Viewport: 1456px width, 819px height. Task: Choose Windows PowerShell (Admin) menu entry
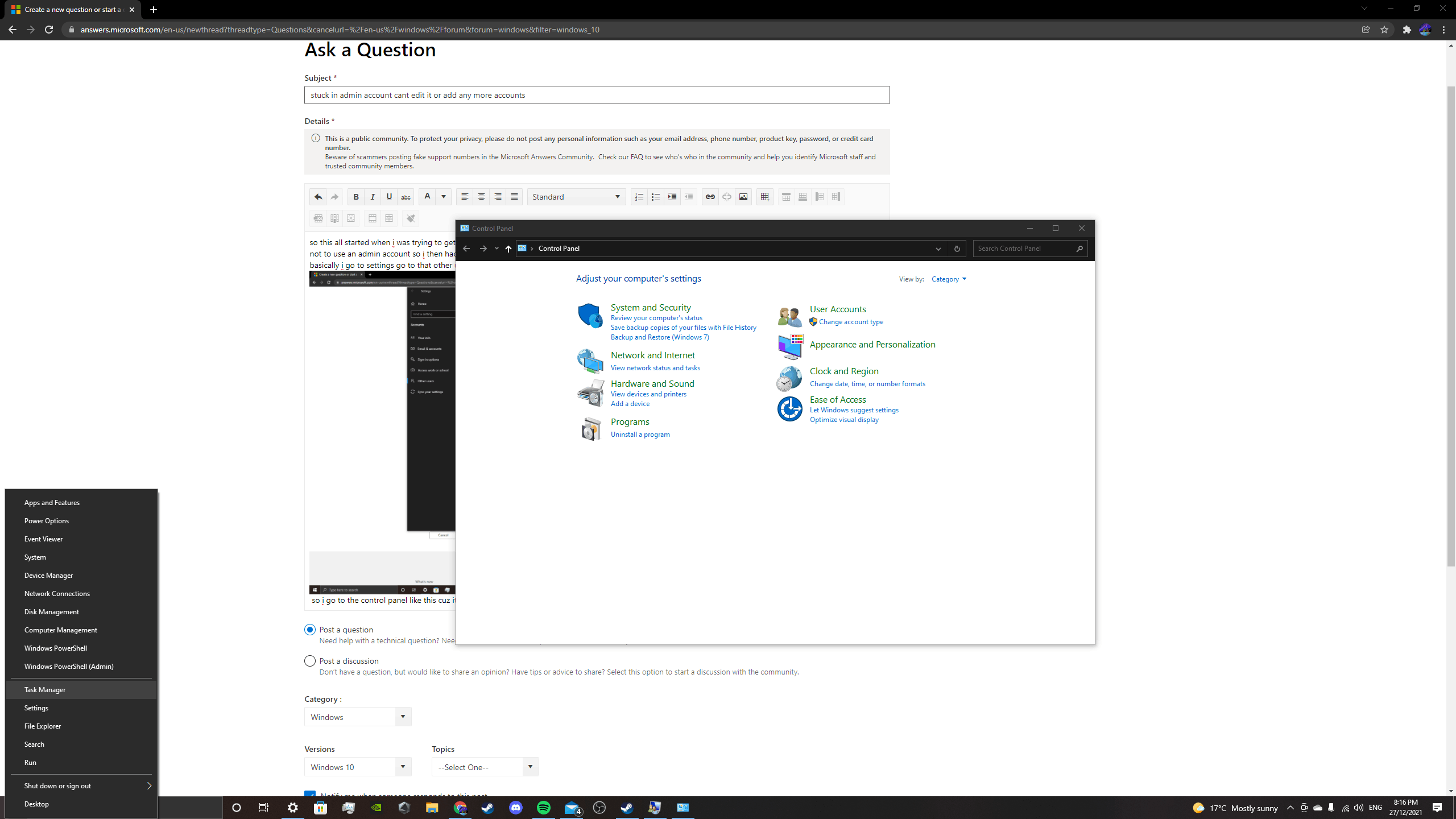(81, 666)
